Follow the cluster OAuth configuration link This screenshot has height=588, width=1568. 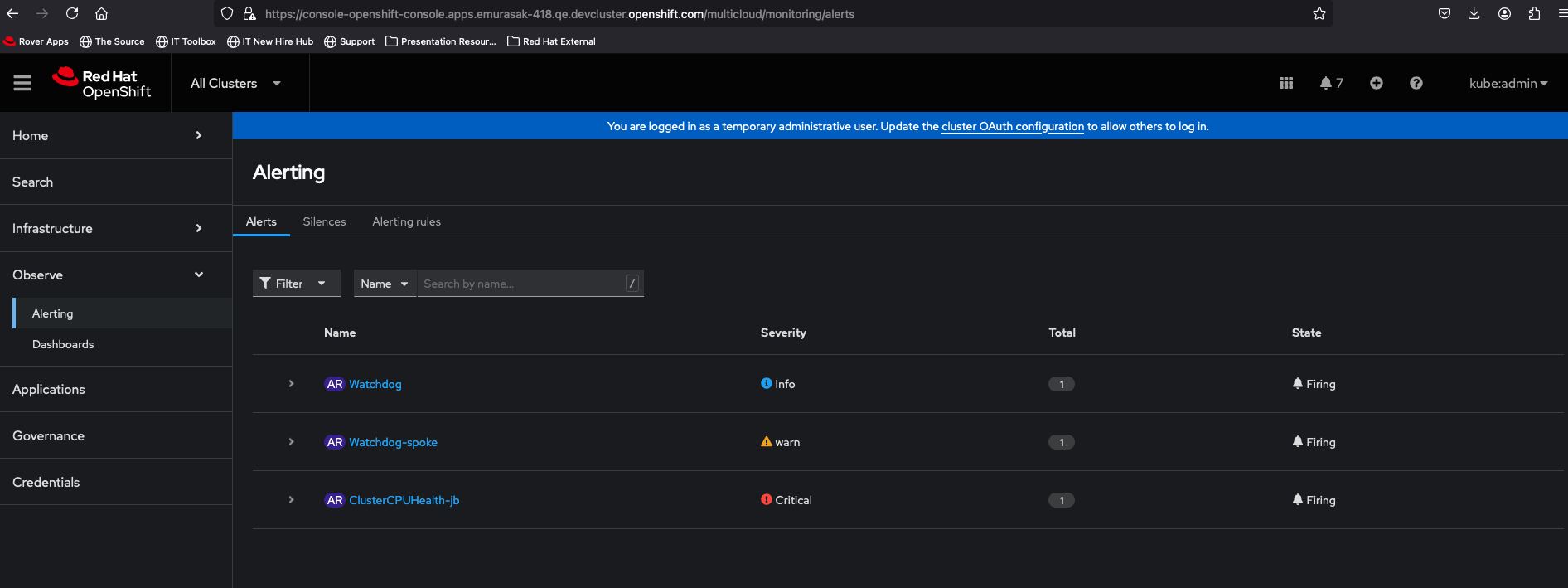tap(1012, 126)
